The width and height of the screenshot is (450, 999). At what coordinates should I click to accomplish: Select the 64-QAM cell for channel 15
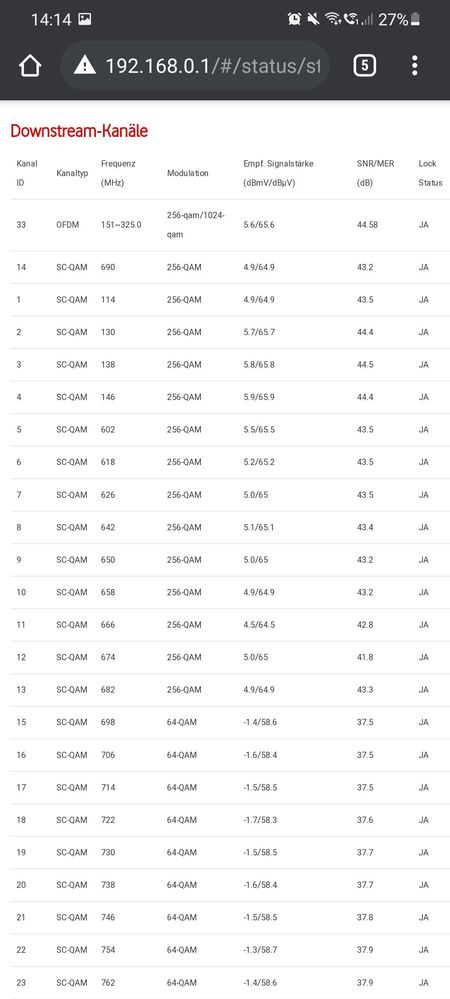click(x=182, y=722)
